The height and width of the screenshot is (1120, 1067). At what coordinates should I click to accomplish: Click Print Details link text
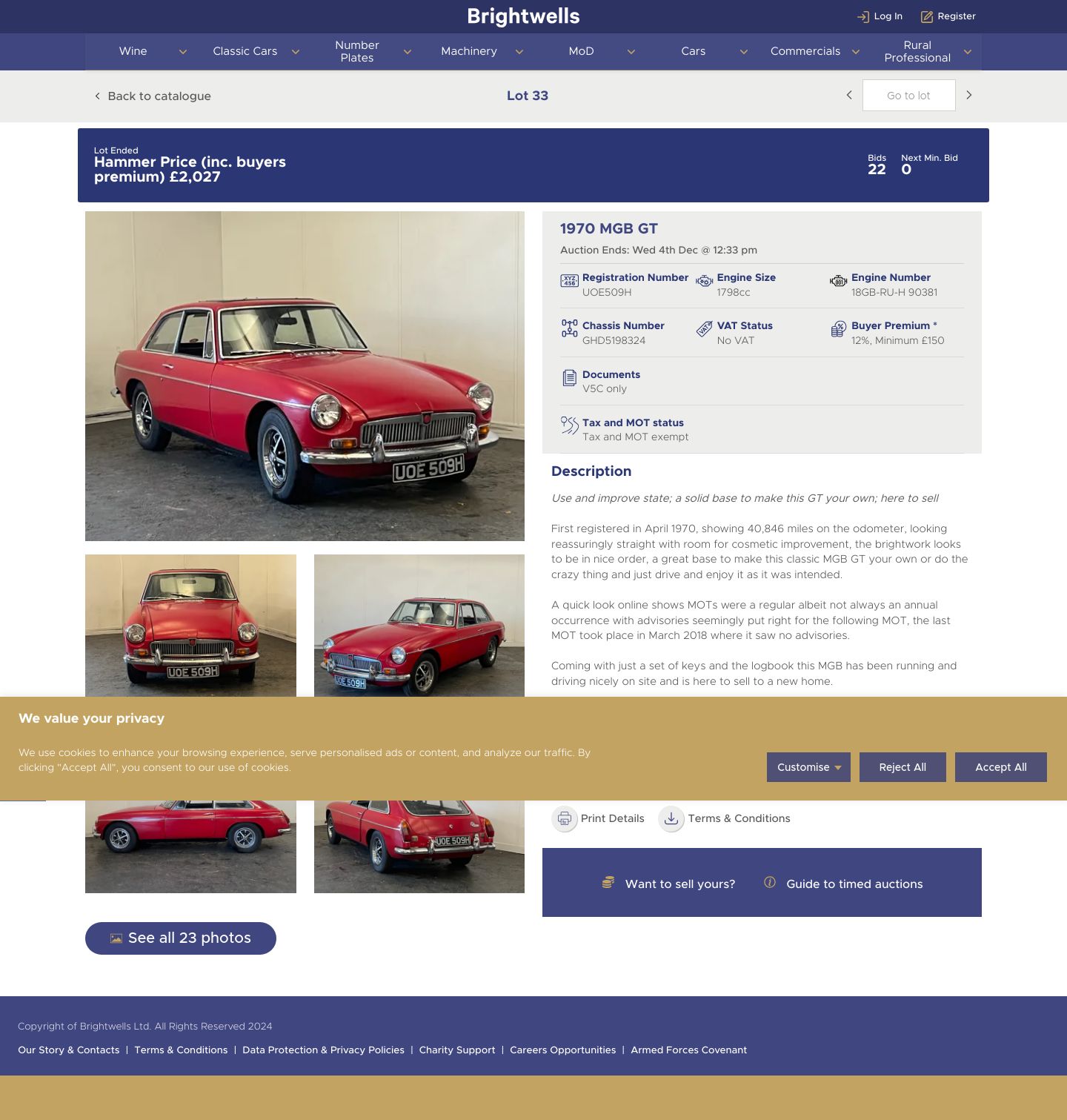click(613, 818)
